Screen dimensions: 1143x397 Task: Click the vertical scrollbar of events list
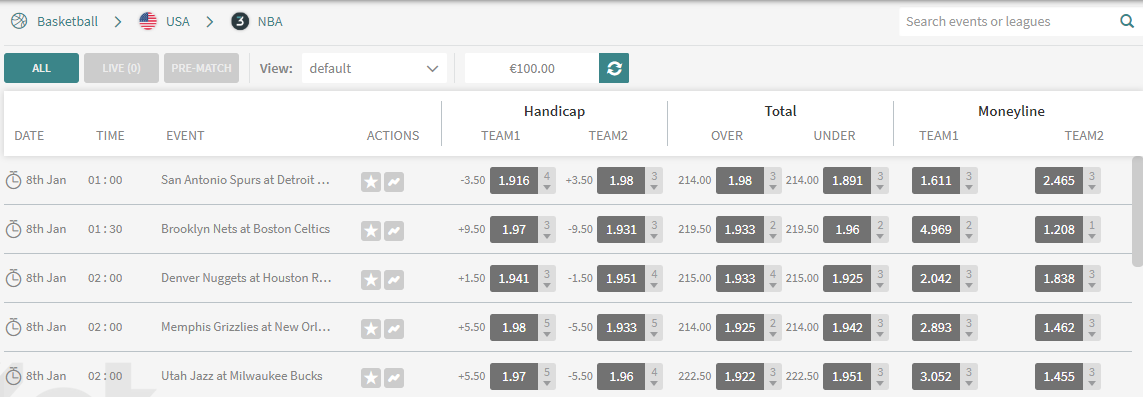click(x=1137, y=211)
